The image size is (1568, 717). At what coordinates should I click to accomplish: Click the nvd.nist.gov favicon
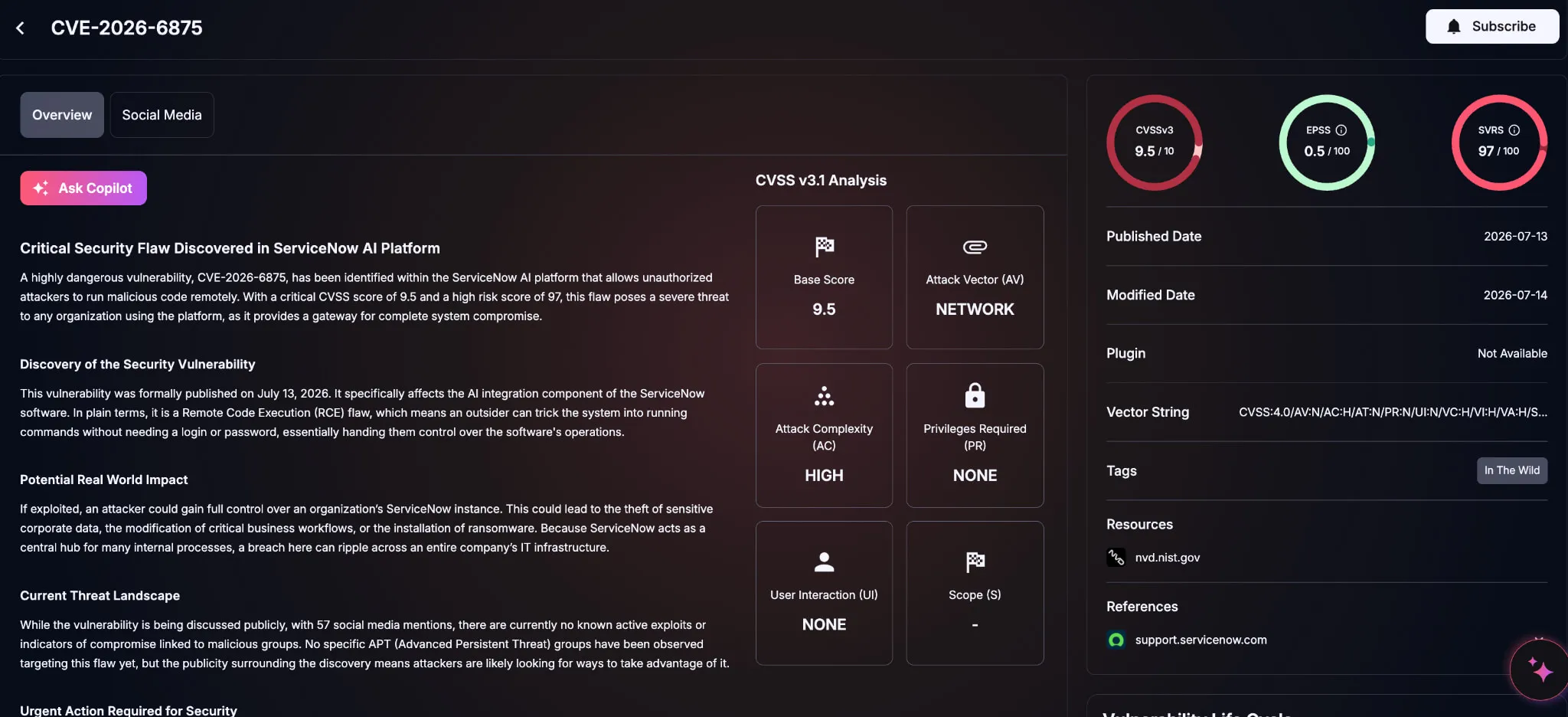[x=1116, y=558]
